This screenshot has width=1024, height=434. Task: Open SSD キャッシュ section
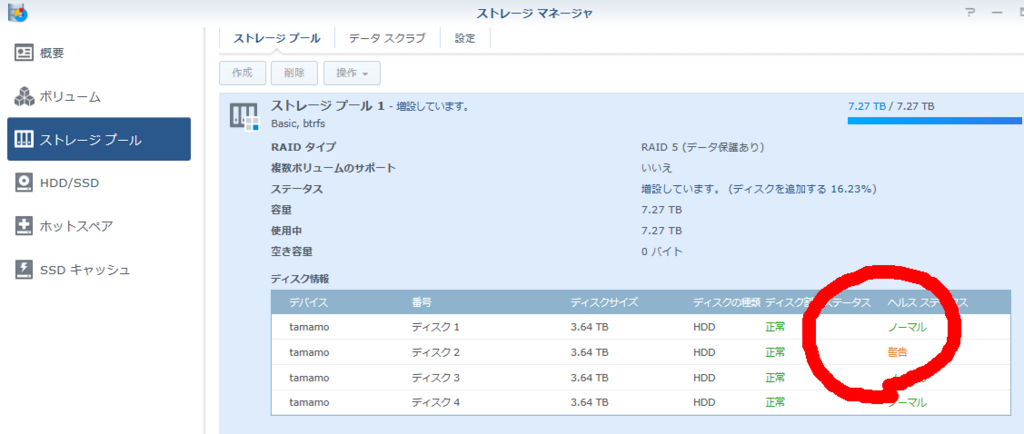pos(99,270)
